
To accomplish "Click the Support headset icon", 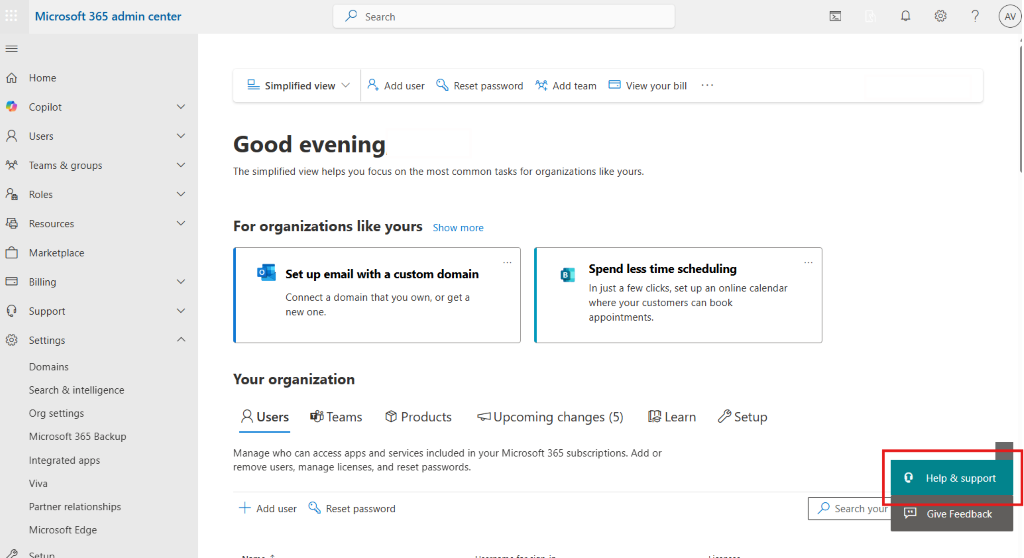I will [12, 311].
